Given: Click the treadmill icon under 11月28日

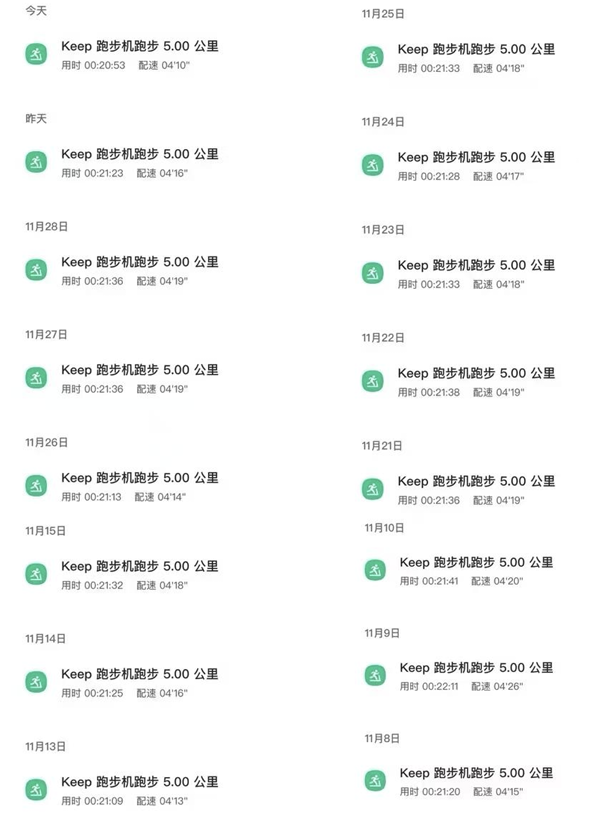Looking at the screenshot, I should coord(36,270).
